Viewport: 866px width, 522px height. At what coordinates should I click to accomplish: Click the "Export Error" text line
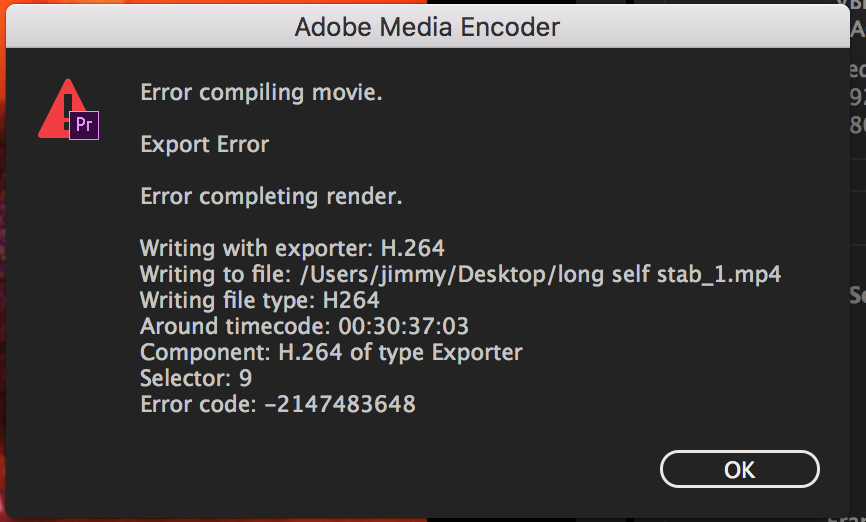pos(204,144)
